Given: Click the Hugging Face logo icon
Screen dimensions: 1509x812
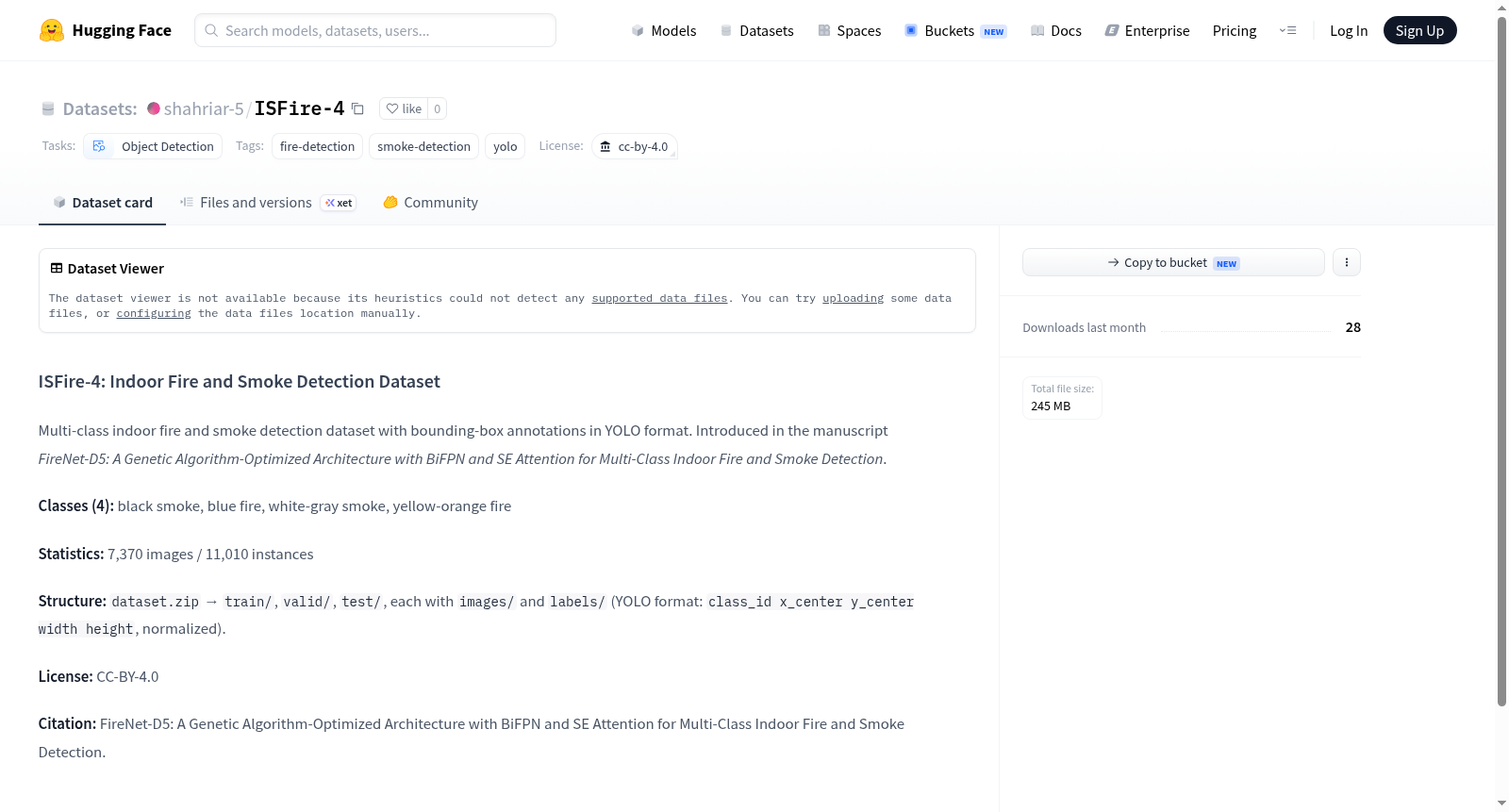Looking at the screenshot, I should (x=52, y=30).
